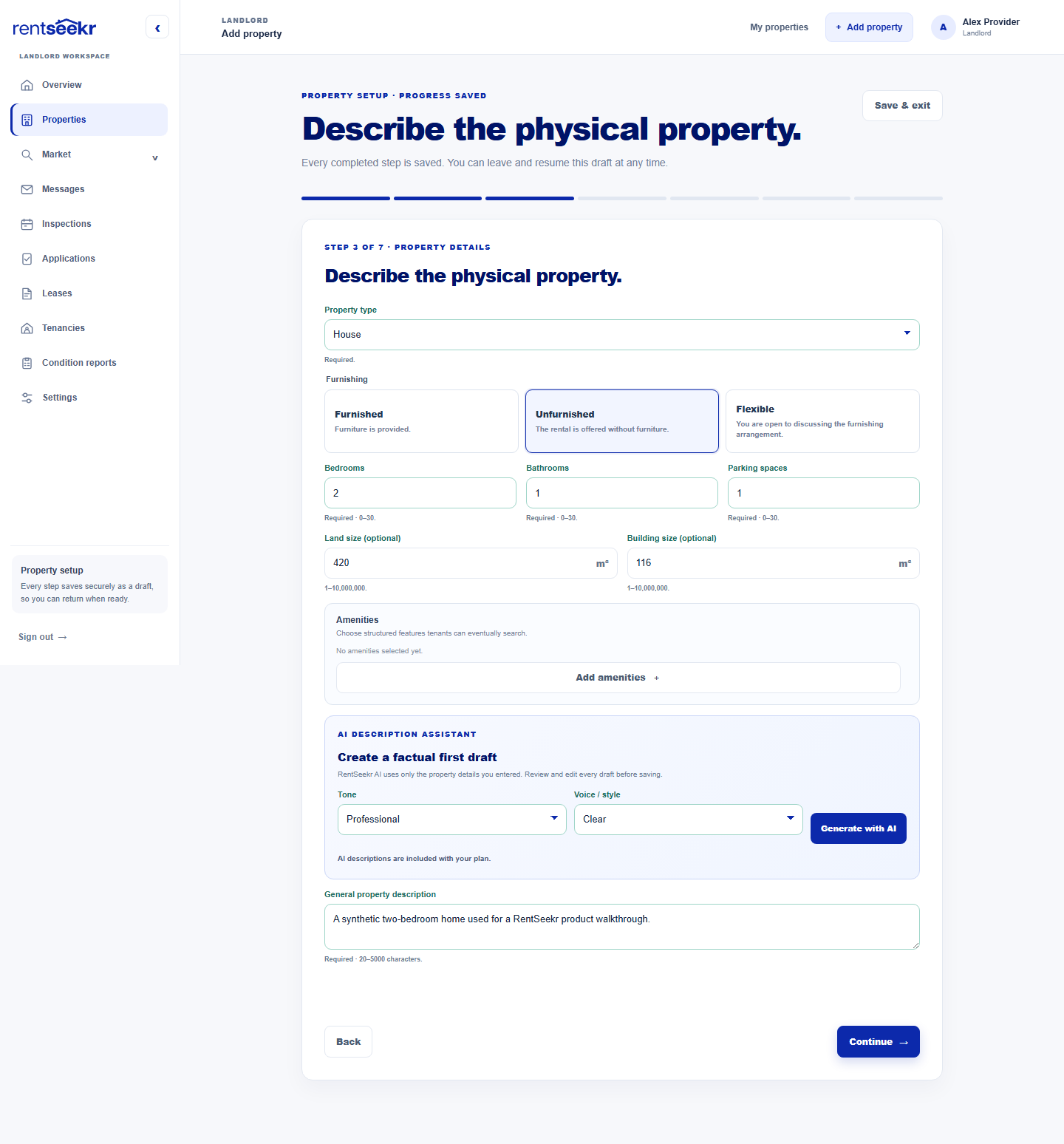The height and width of the screenshot is (1144, 1064).
Task: Click the Back button
Action: pyautogui.click(x=348, y=1042)
